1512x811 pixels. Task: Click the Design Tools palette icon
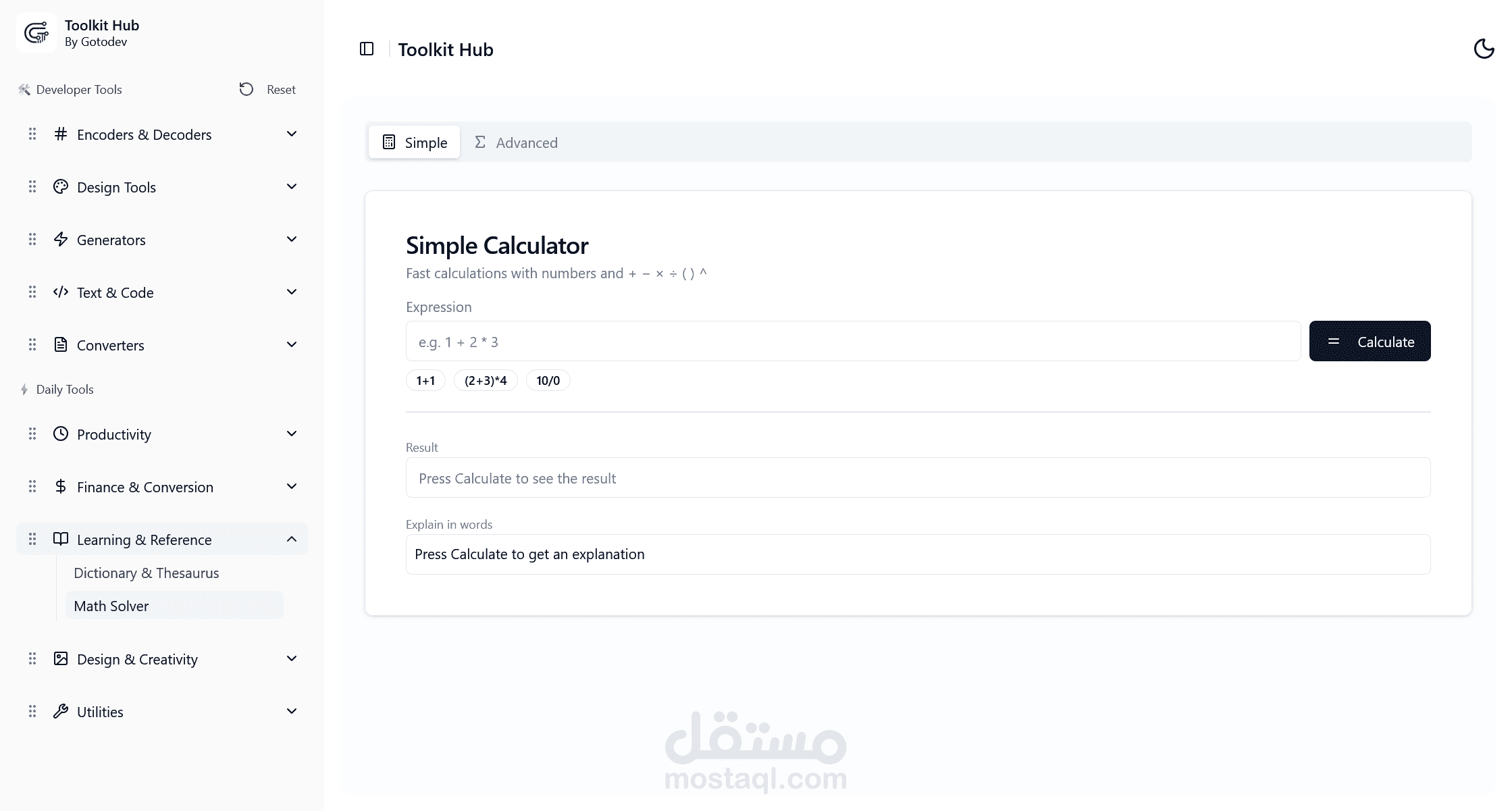[61, 187]
